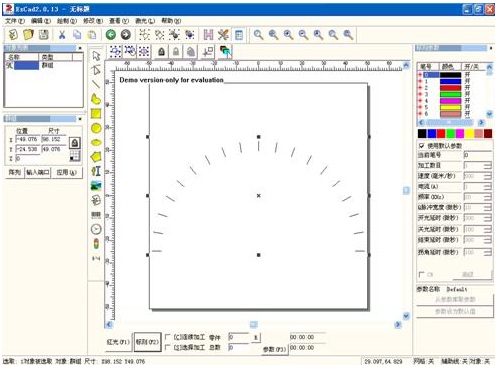Toggle the selected processing checkbox

click(168, 347)
